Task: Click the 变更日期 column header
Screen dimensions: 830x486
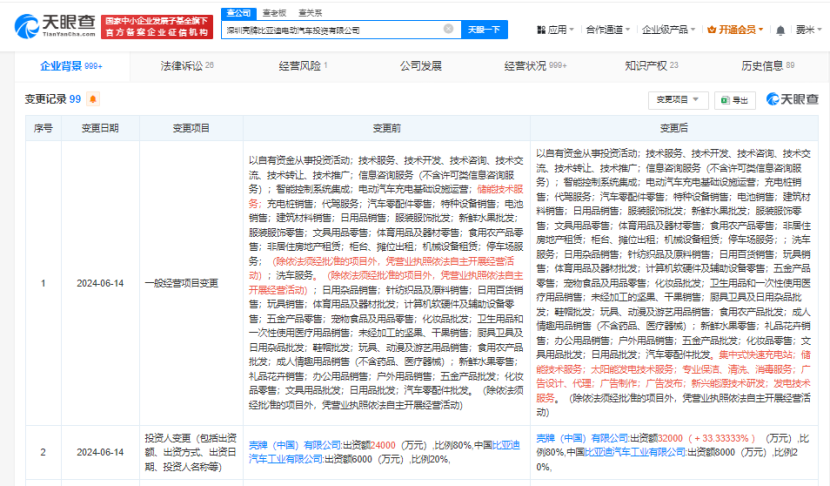Action: point(100,128)
